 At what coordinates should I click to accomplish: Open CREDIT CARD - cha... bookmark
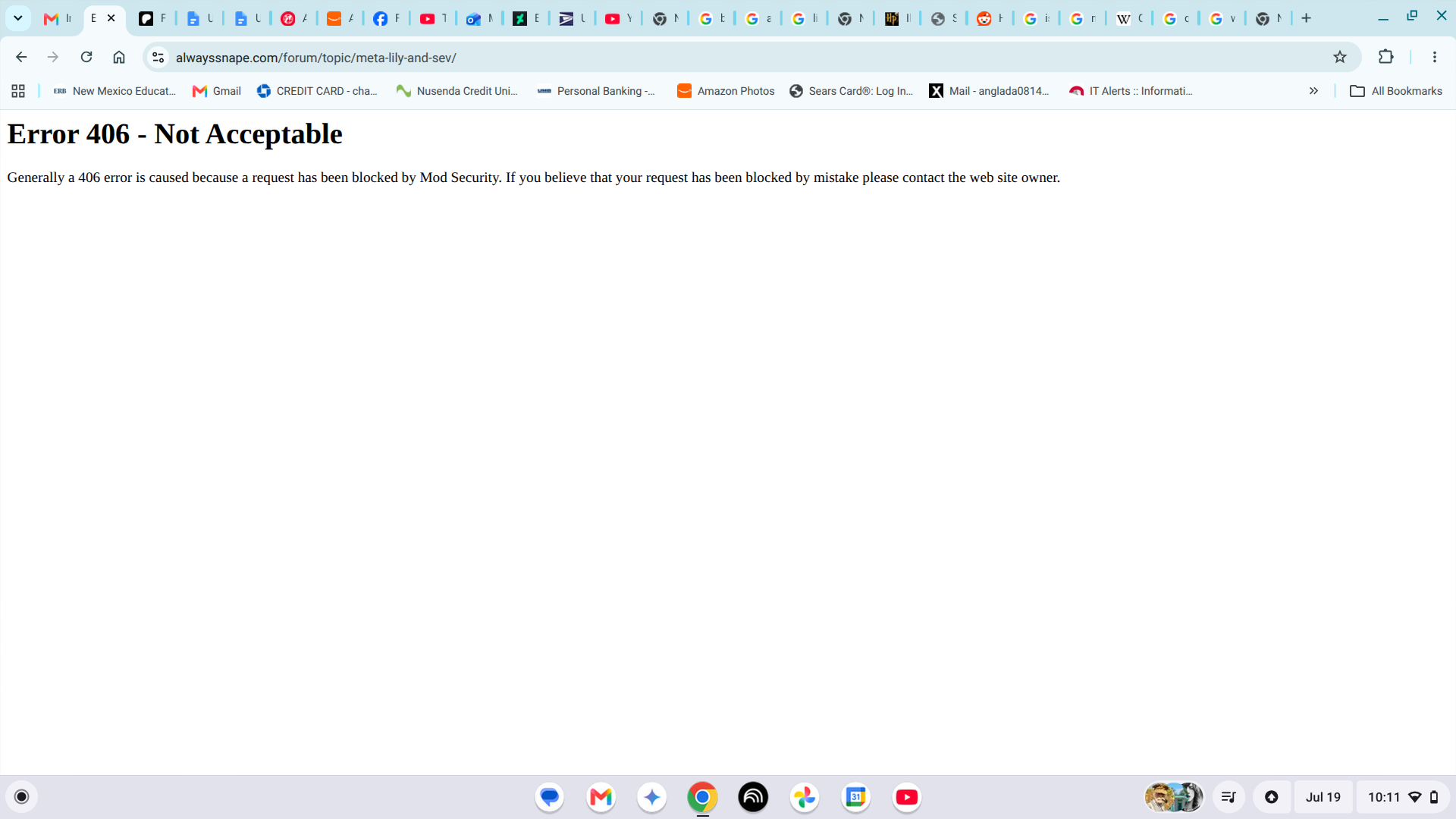317,91
